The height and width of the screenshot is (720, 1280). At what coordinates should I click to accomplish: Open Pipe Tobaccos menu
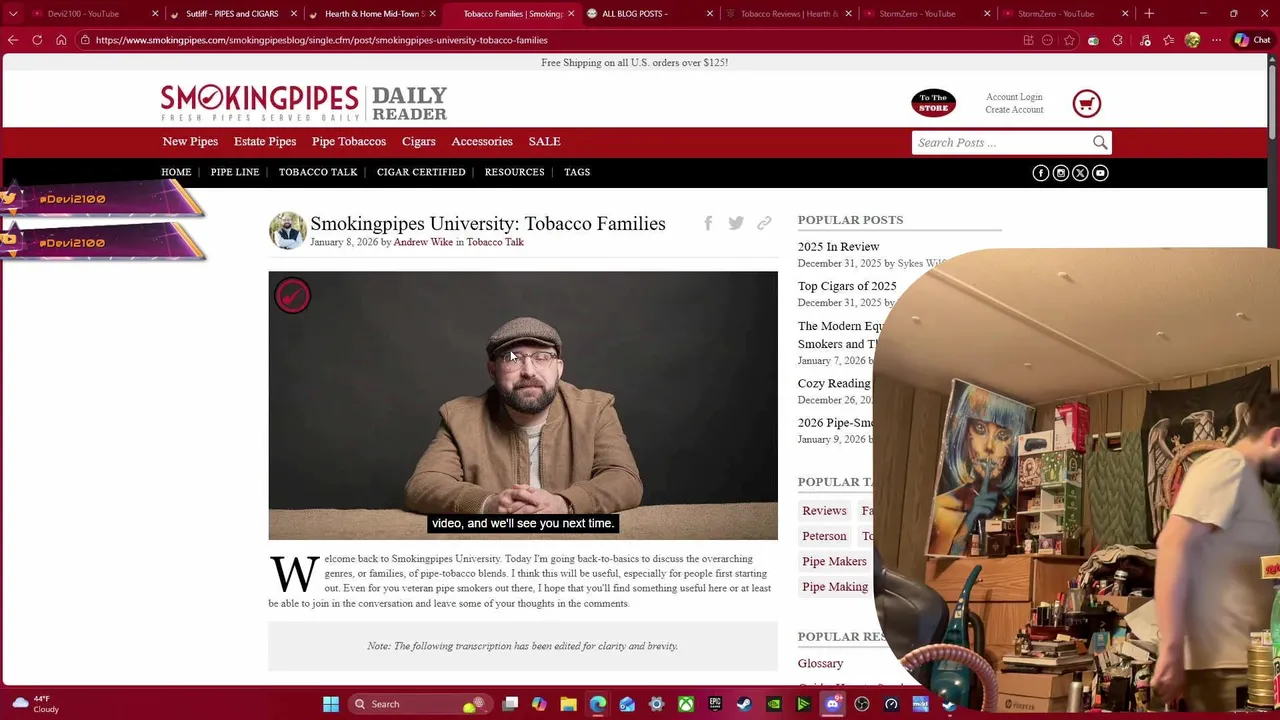tap(349, 142)
